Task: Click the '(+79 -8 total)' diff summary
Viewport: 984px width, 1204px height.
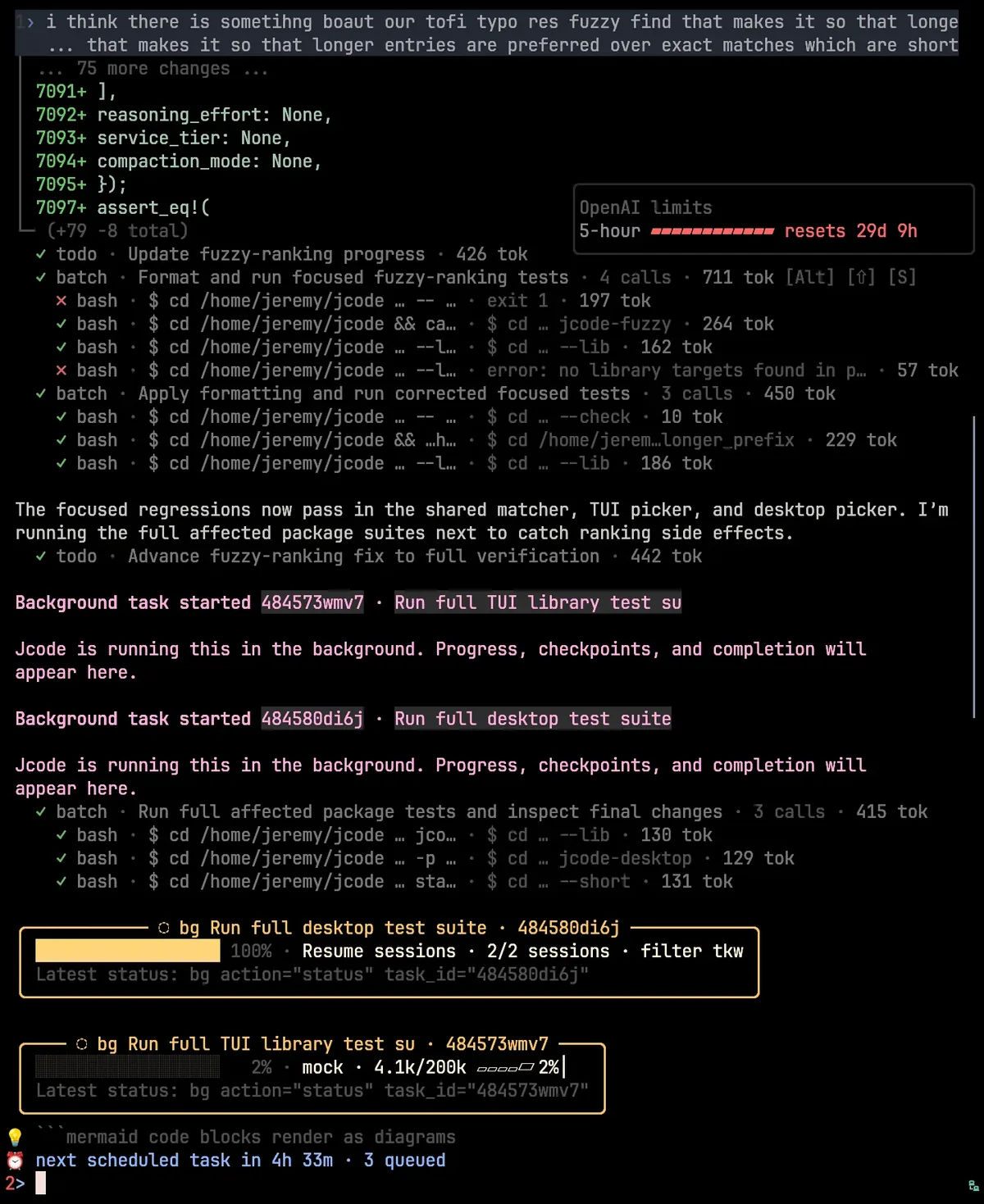Action: 117,231
